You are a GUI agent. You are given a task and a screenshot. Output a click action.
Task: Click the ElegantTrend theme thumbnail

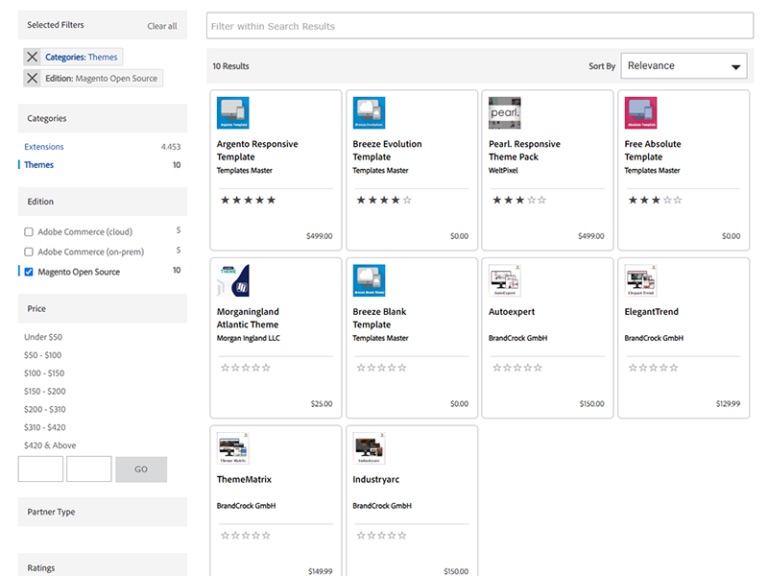click(641, 281)
